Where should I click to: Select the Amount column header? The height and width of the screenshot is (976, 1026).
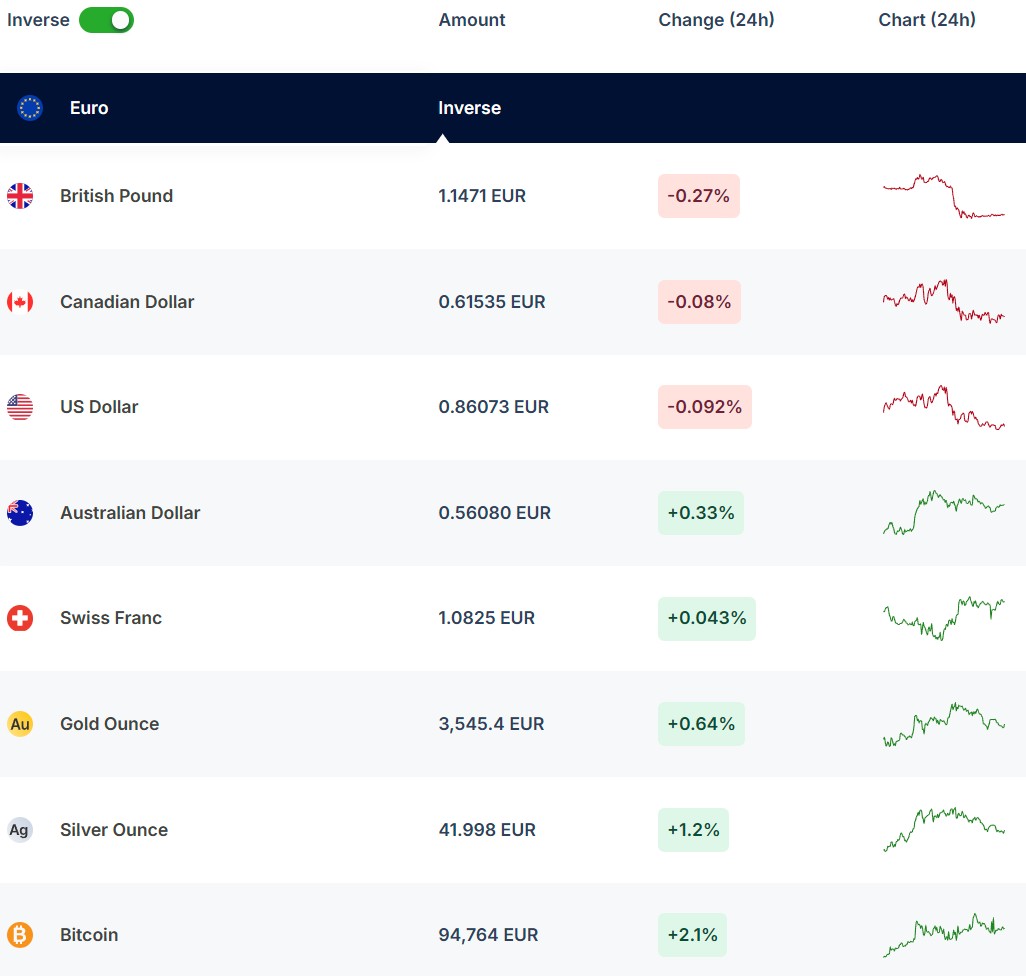tap(472, 20)
